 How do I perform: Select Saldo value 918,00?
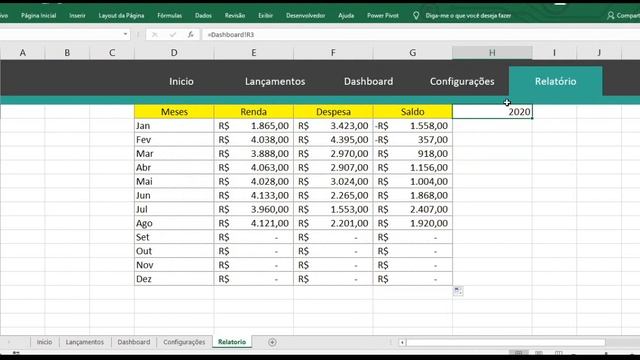[413, 153]
